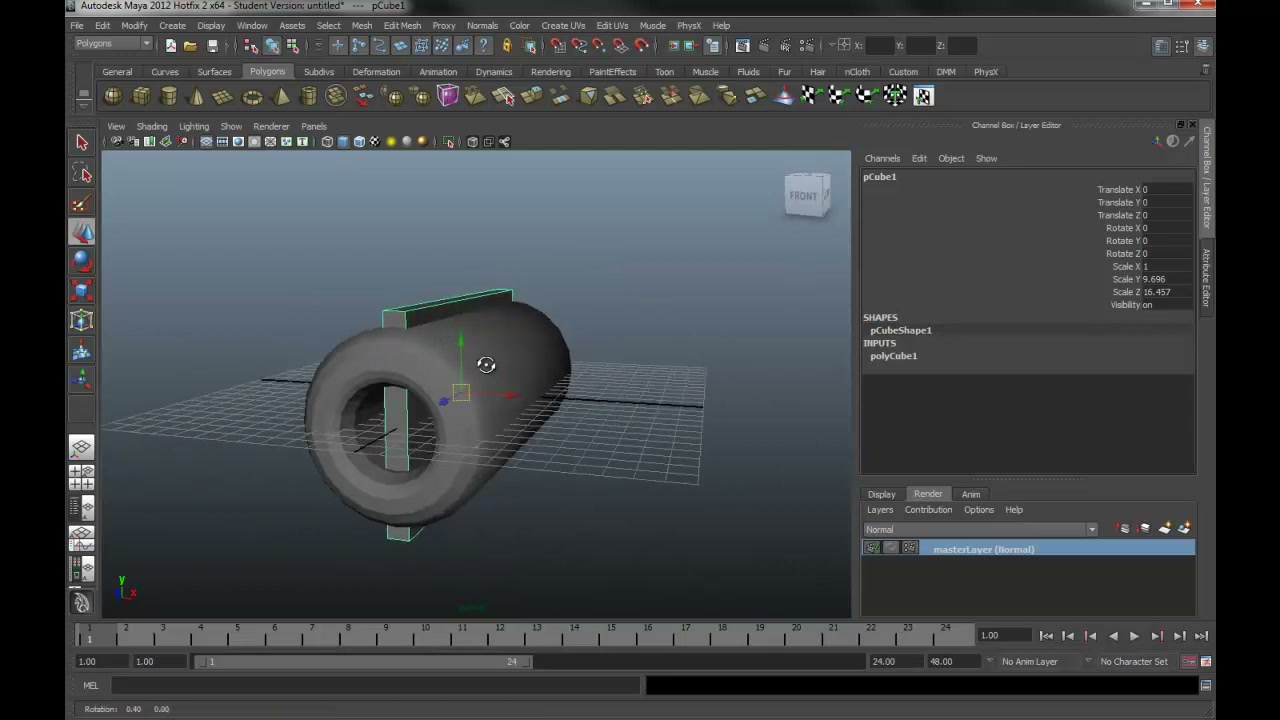Save scene using the disk icon
The height and width of the screenshot is (720, 1280).
click(212, 46)
